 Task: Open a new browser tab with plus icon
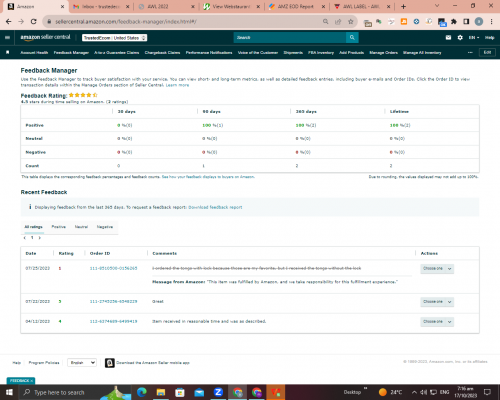point(403,6)
